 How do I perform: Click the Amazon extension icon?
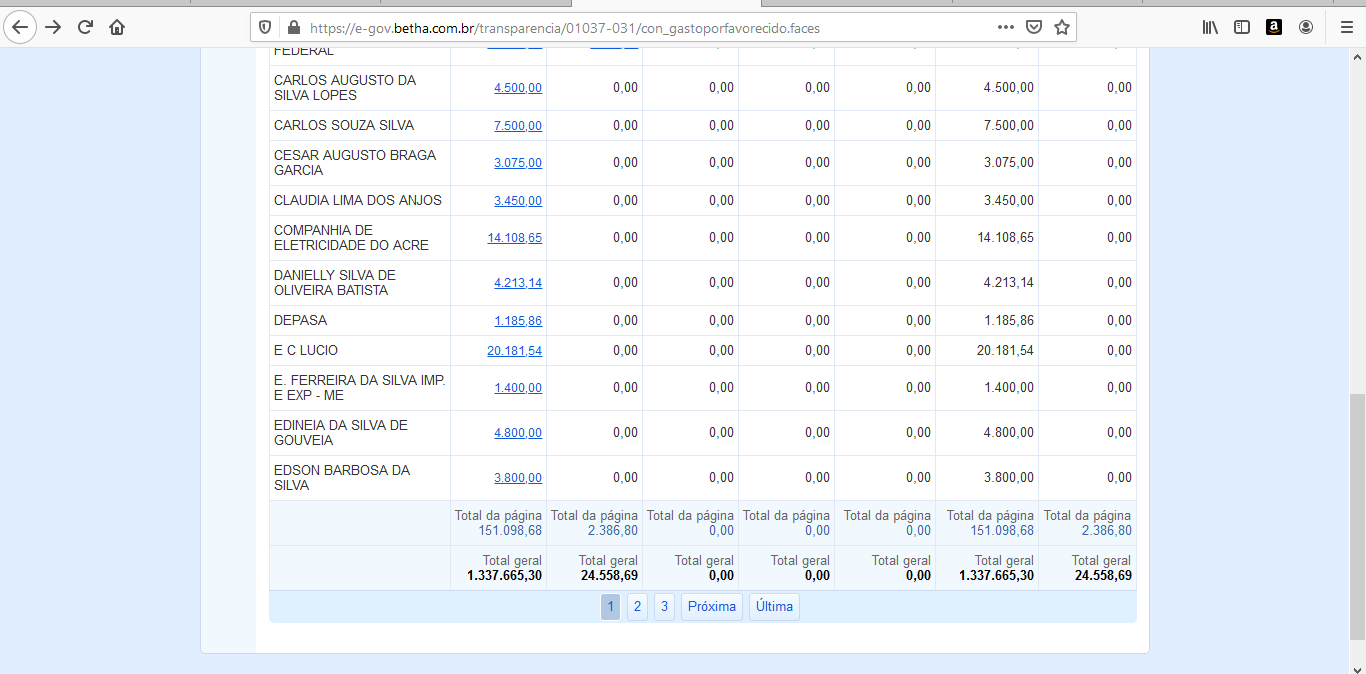click(1274, 27)
